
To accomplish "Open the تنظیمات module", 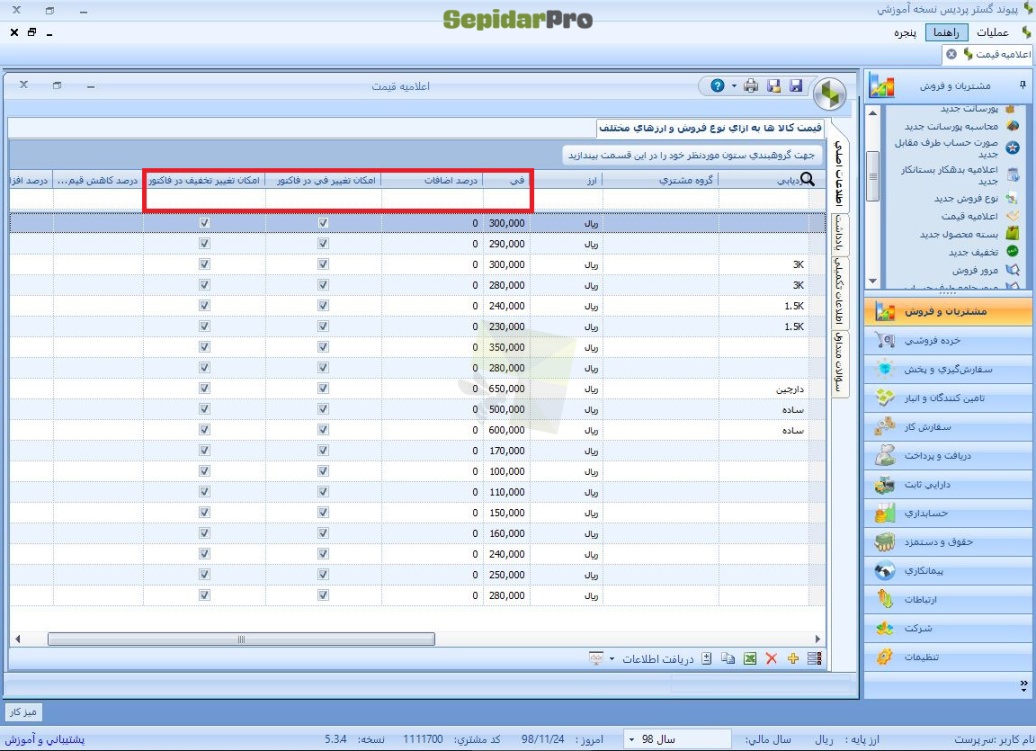I will coord(947,657).
